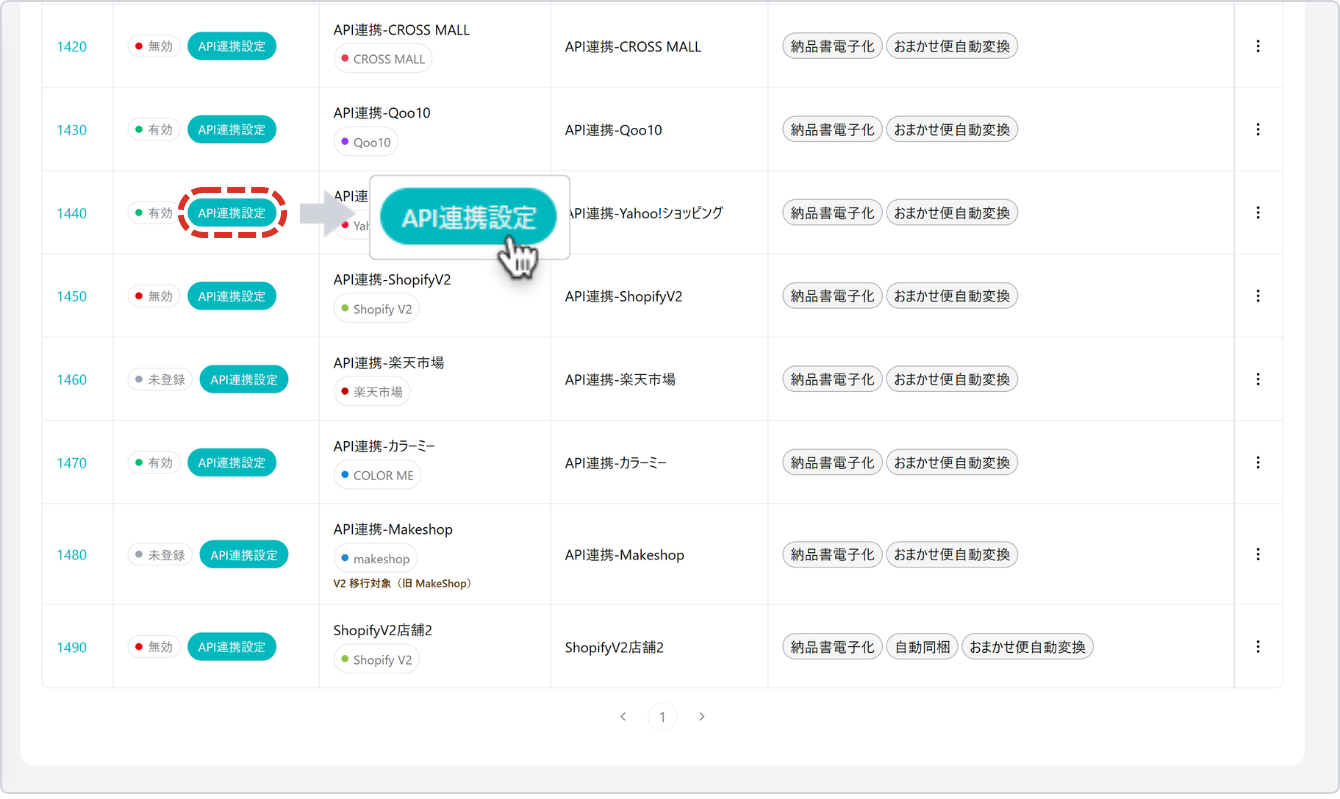1340x799 pixels.
Task: Click おまかせ便自動変換 tag in row 1470
Action: click(x=952, y=462)
